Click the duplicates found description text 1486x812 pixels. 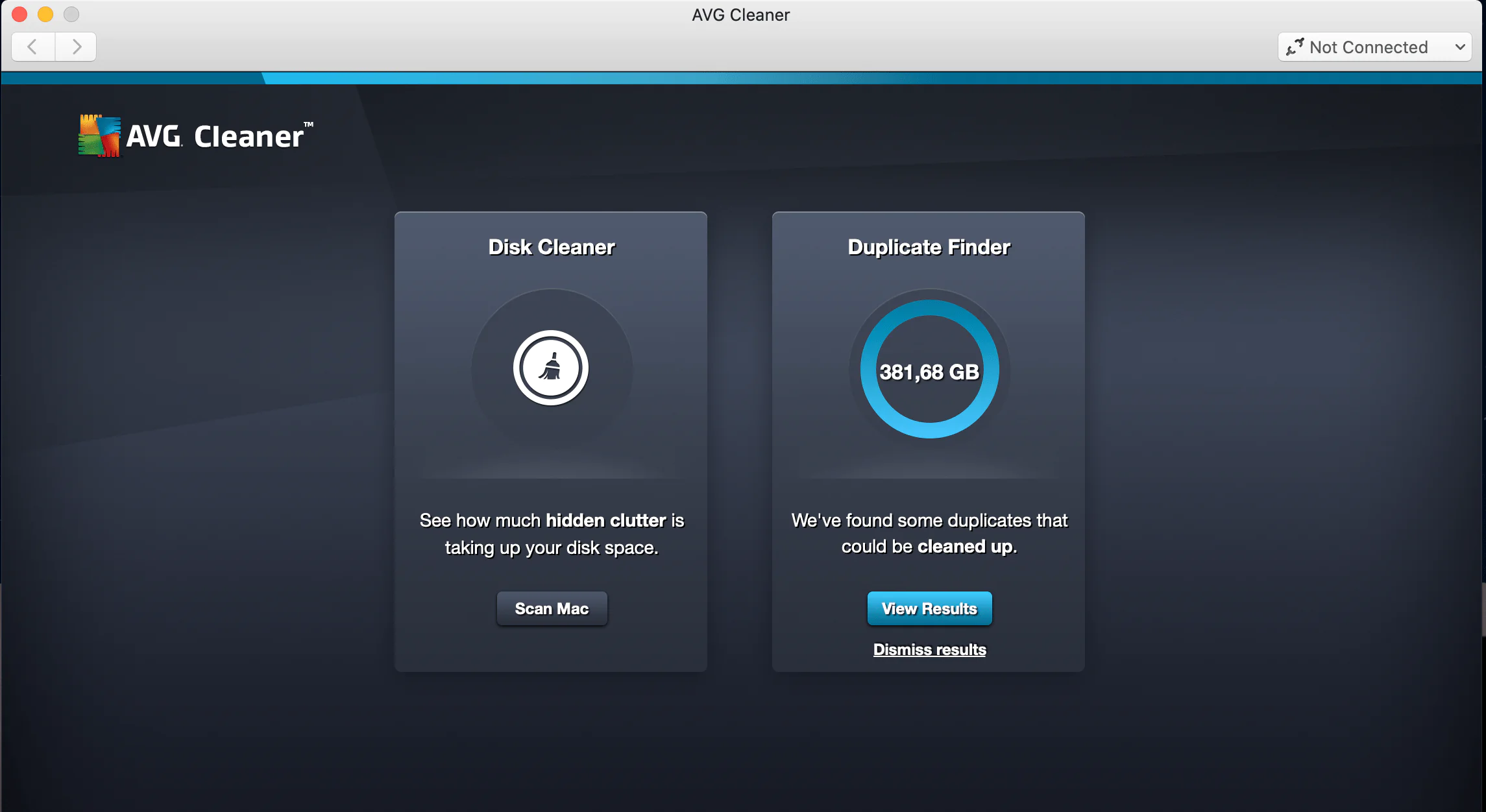click(929, 533)
